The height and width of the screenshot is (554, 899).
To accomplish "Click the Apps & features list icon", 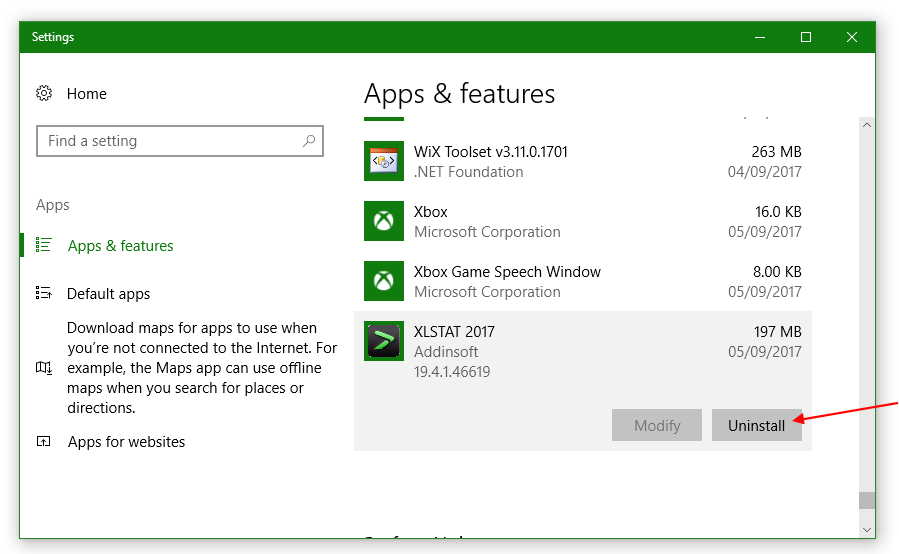I will [44, 245].
